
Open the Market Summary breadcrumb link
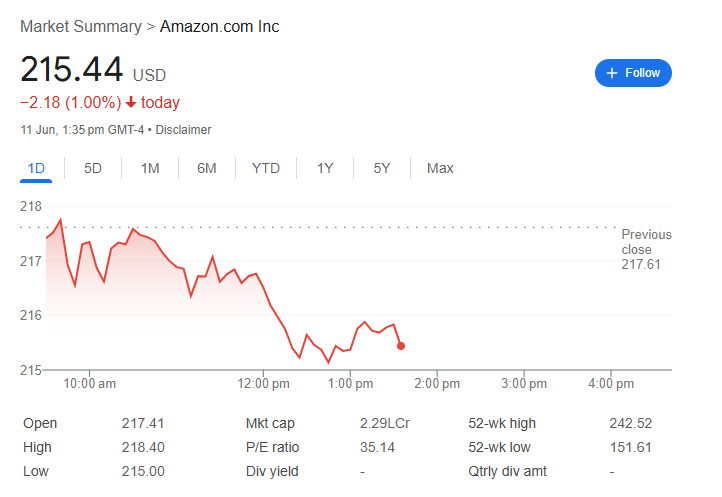click(x=81, y=26)
